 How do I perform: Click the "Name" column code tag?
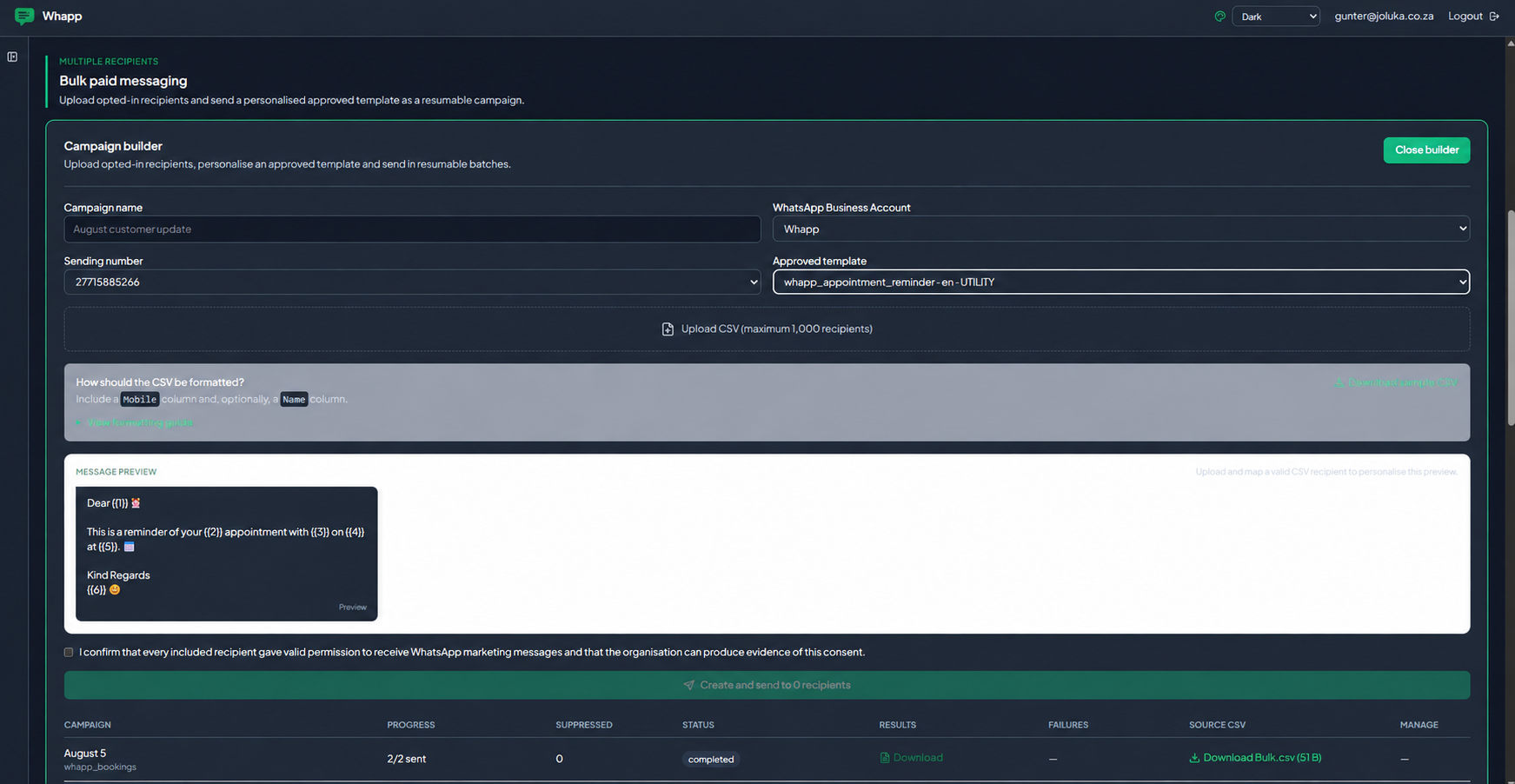point(294,400)
